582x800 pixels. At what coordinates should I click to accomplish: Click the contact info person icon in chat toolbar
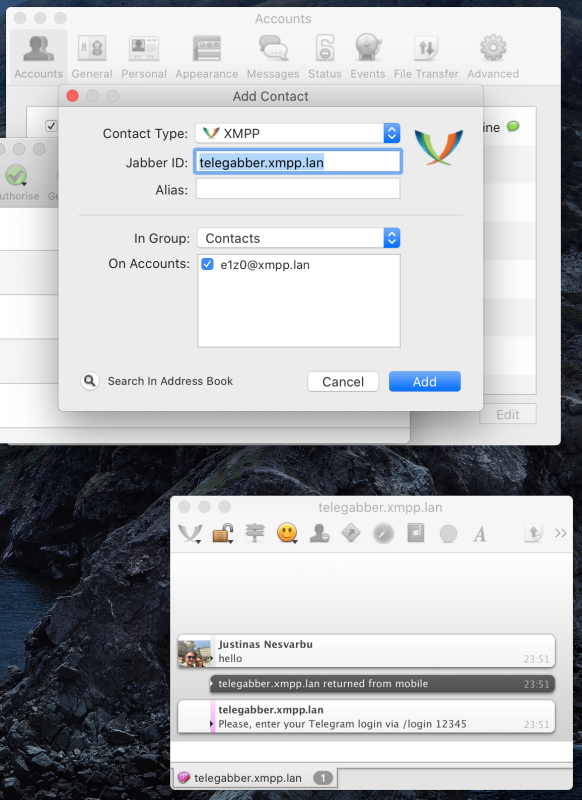[x=319, y=533]
